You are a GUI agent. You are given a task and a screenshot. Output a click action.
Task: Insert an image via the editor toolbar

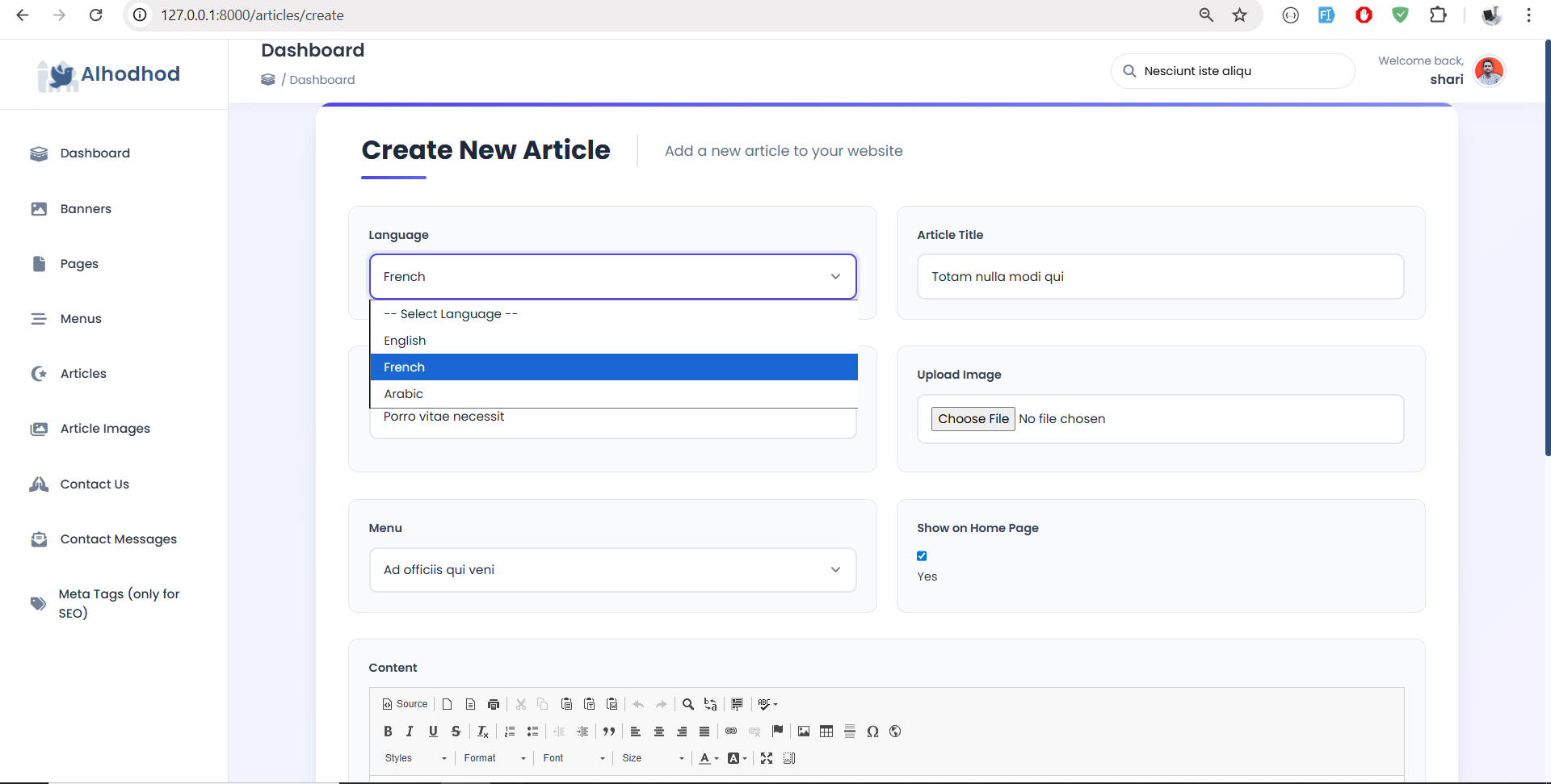(804, 732)
